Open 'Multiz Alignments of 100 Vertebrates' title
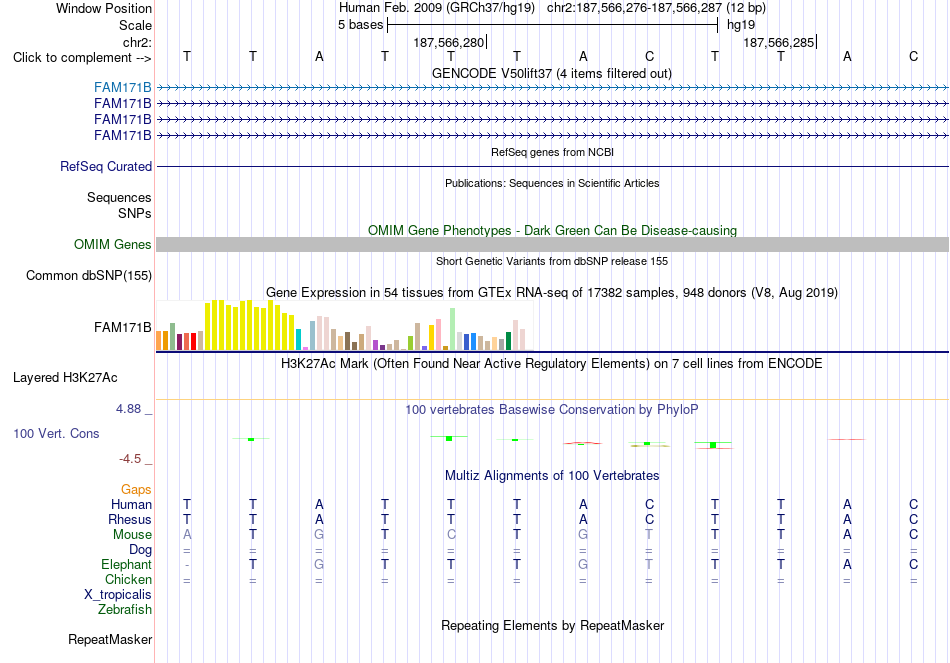 pos(552,476)
